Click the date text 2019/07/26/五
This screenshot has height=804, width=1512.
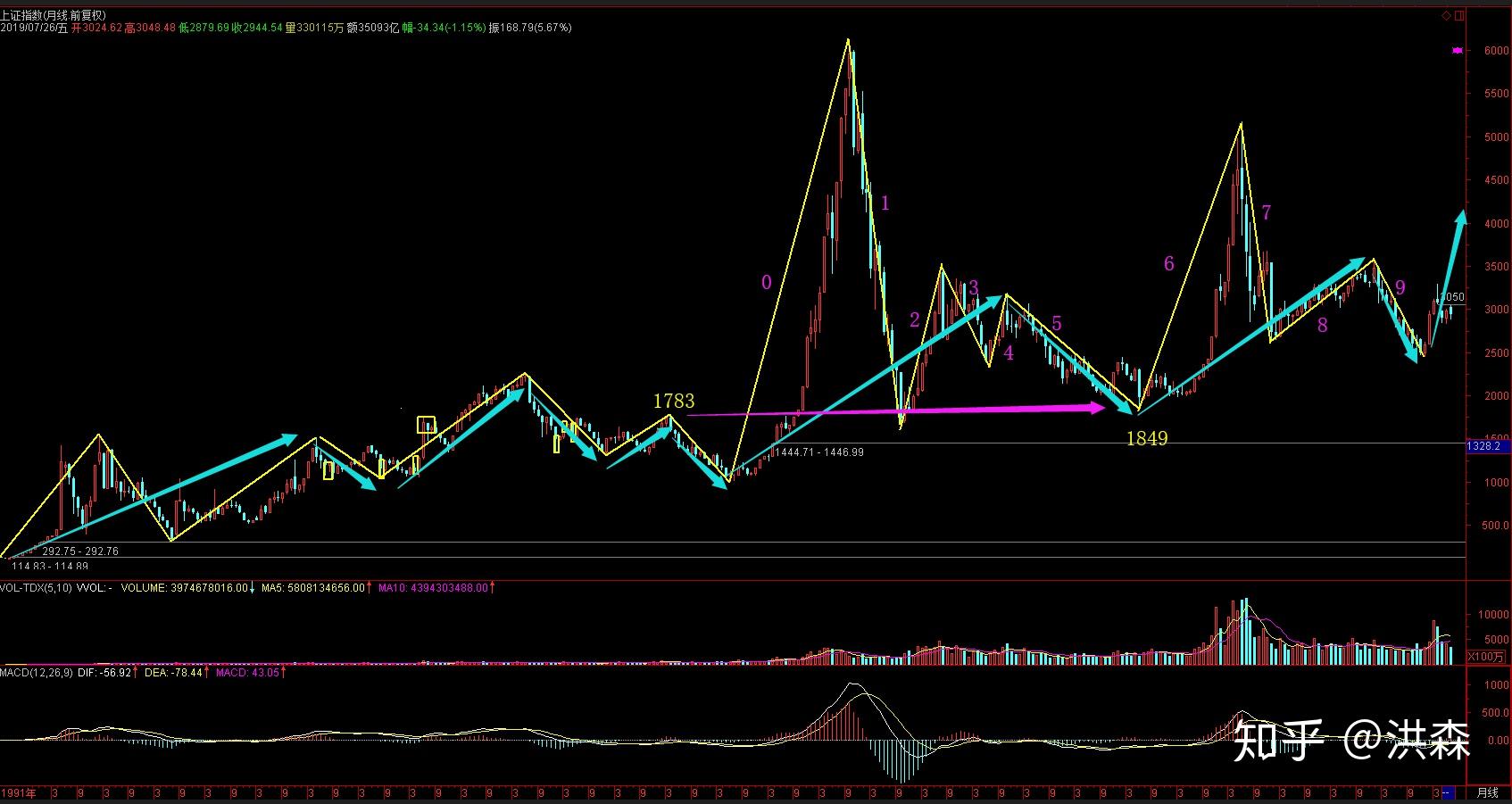(34, 28)
